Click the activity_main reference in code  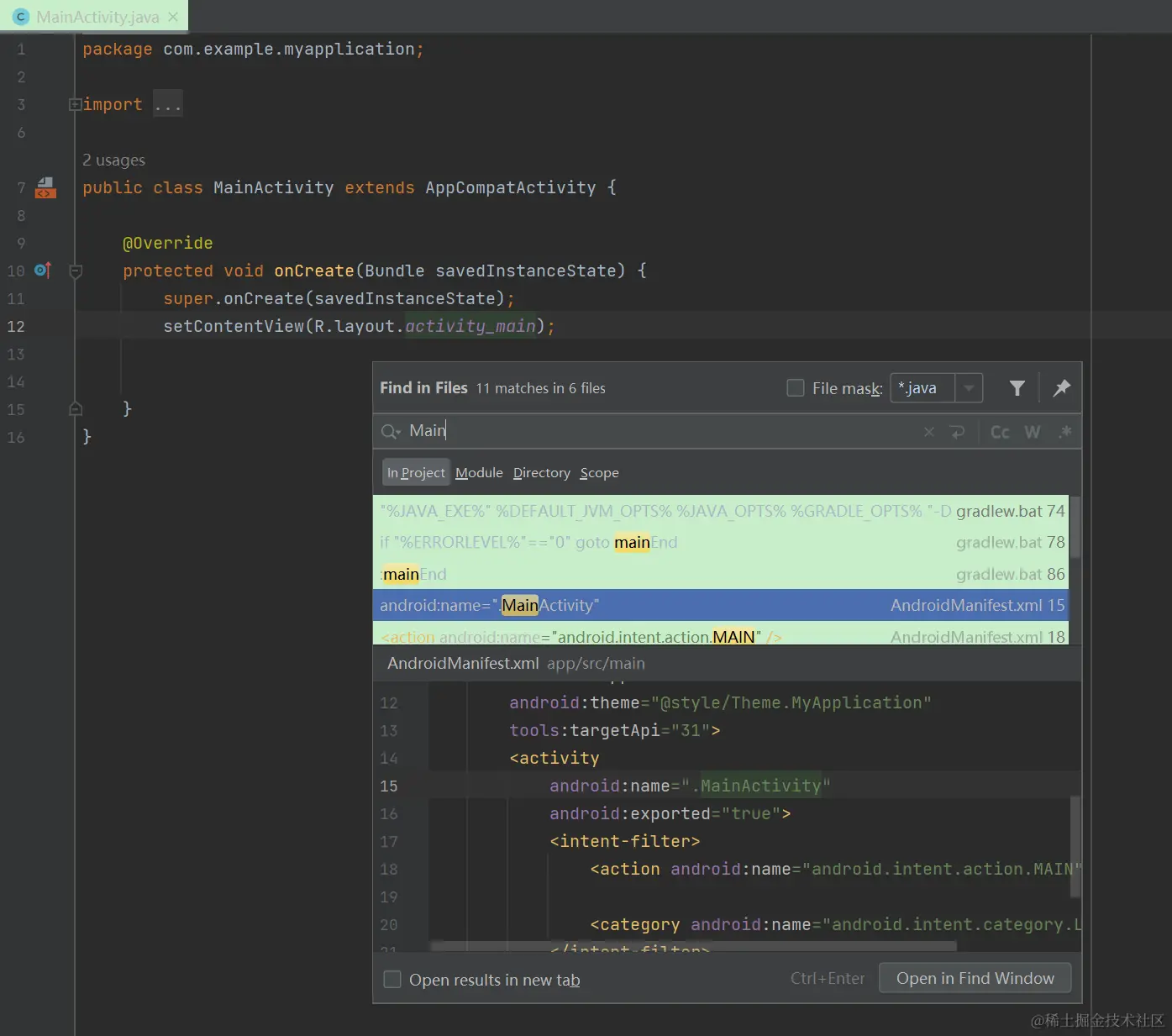point(470,326)
